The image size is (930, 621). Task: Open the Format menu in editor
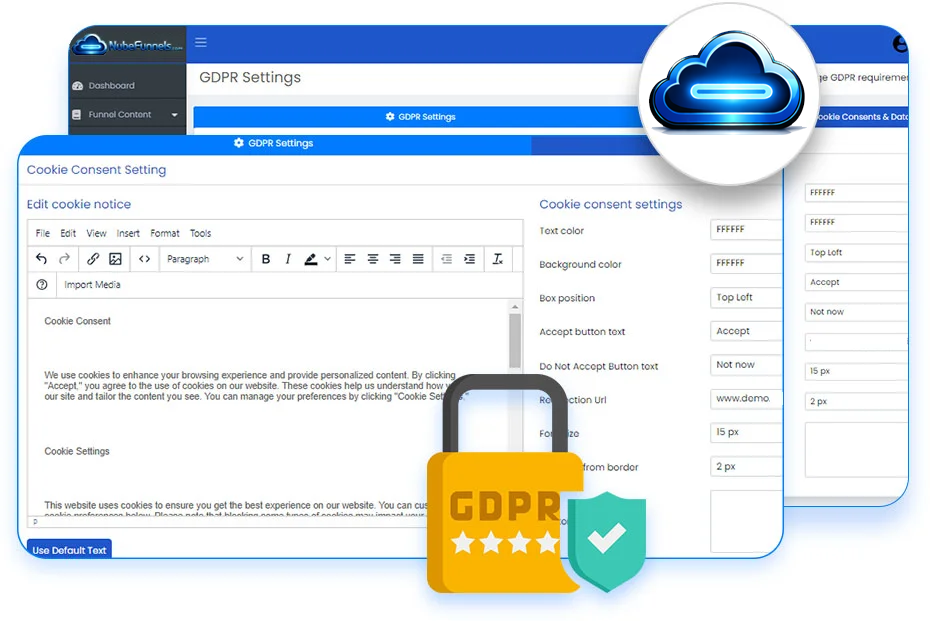click(x=165, y=233)
